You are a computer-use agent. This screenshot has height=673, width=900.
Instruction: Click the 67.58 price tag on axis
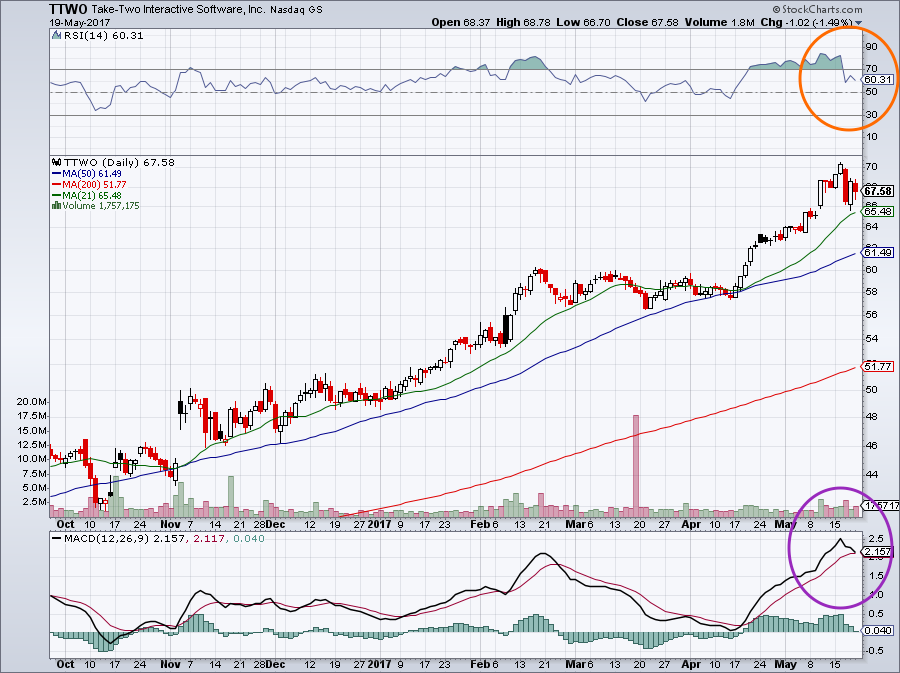tap(879, 191)
